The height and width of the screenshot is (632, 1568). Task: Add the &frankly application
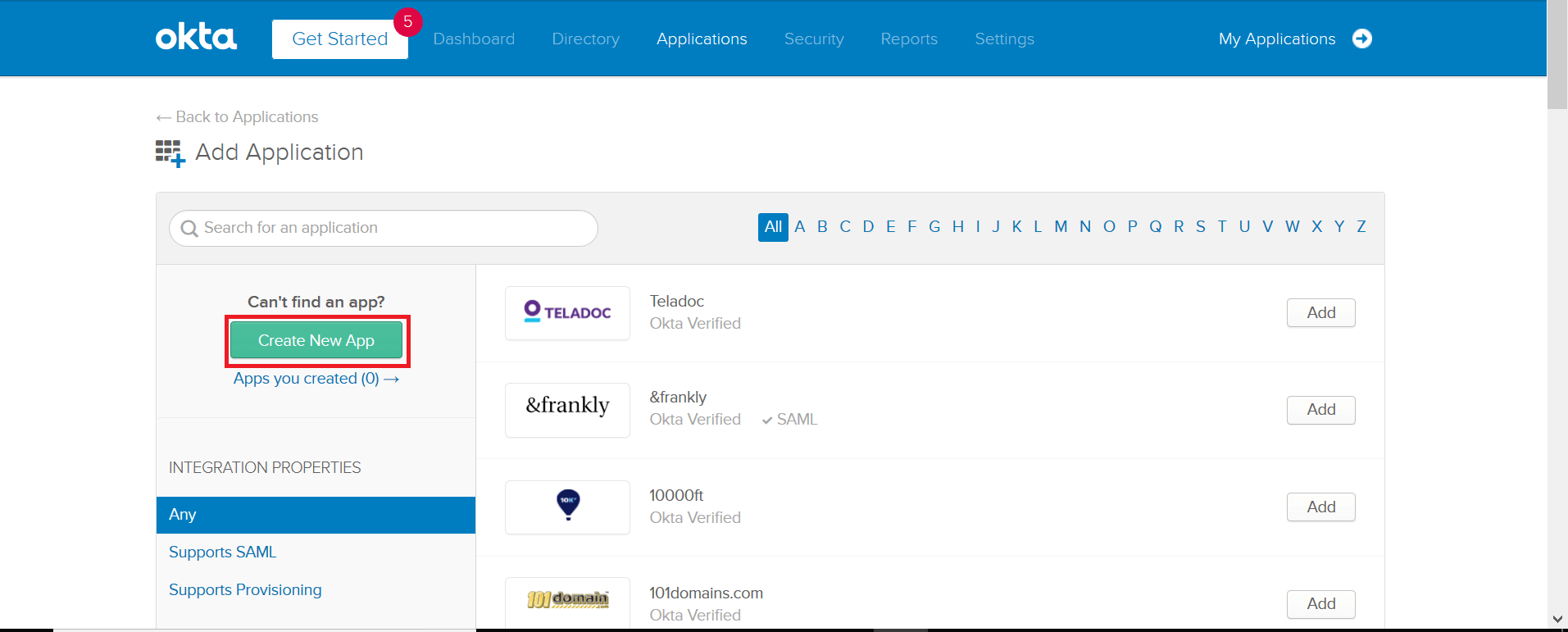pyautogui.click(x=1321, y=410)
